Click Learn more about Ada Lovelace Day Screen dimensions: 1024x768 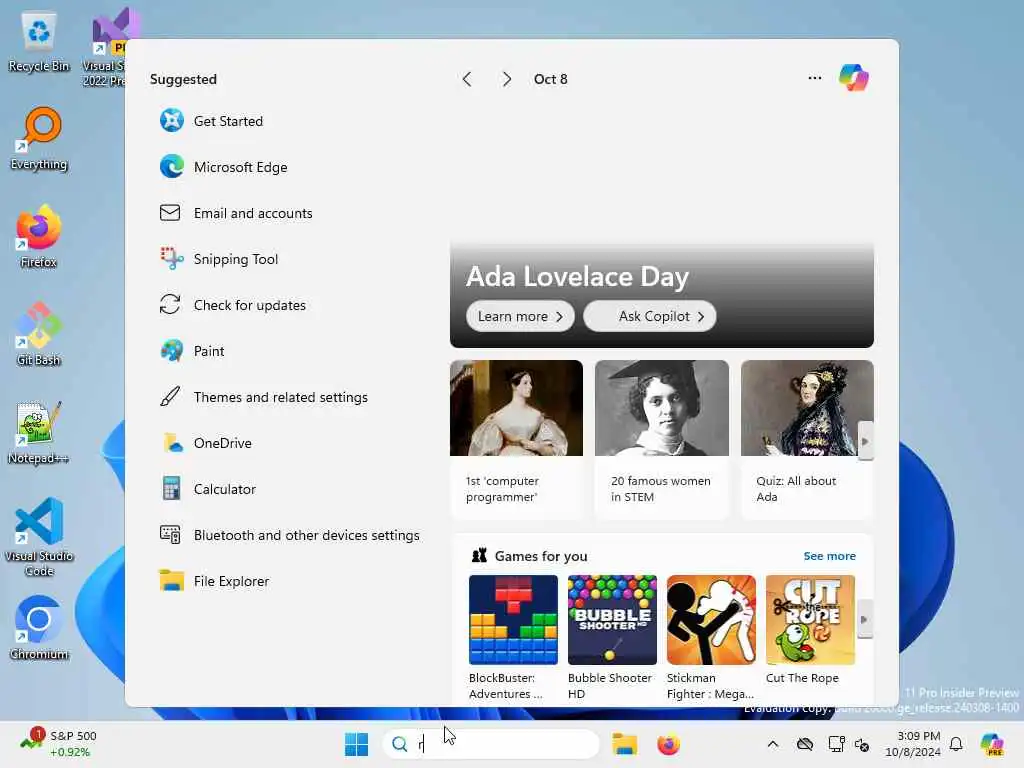click(520, 317)
